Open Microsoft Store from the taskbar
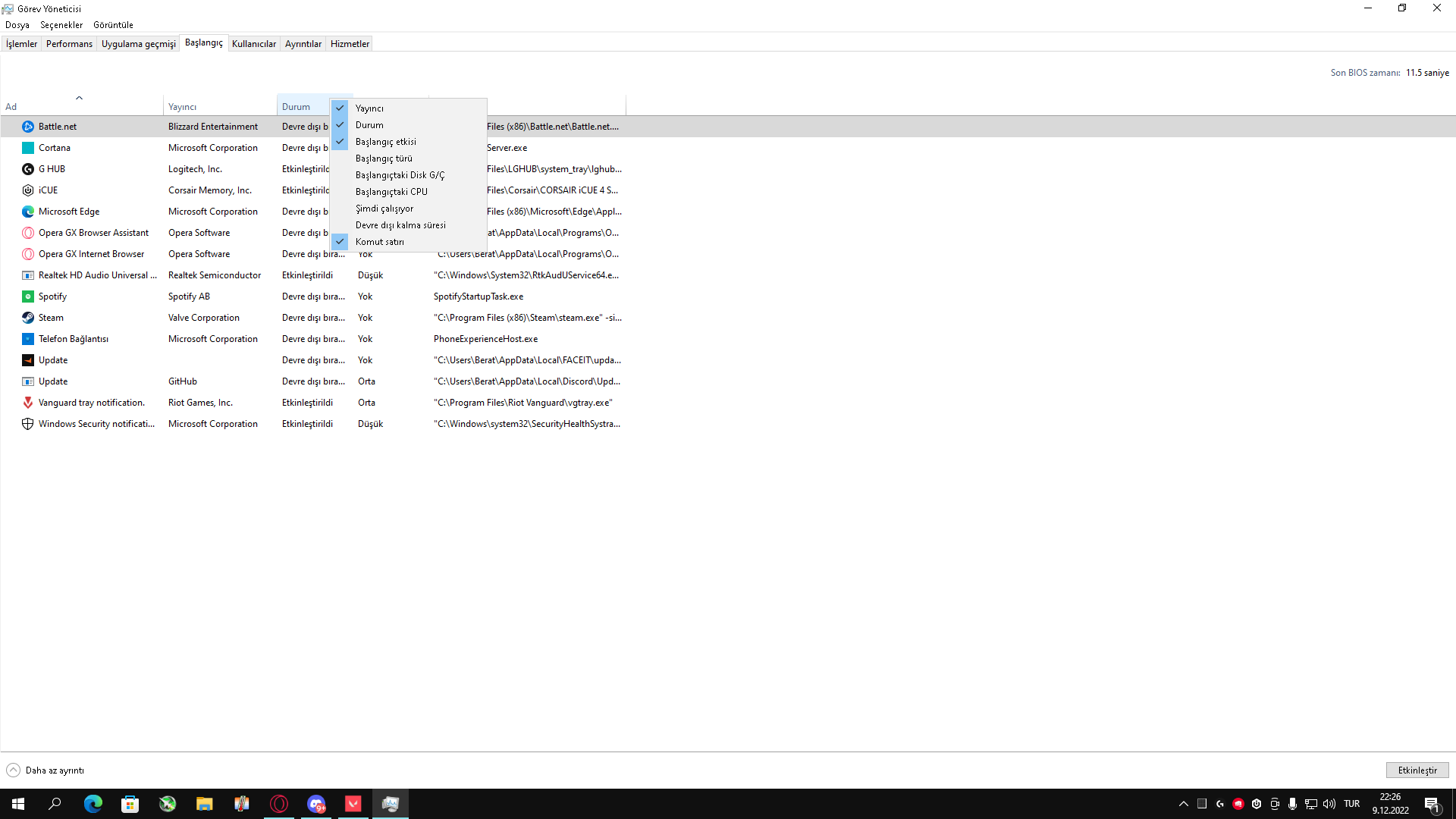 [130, 804]
